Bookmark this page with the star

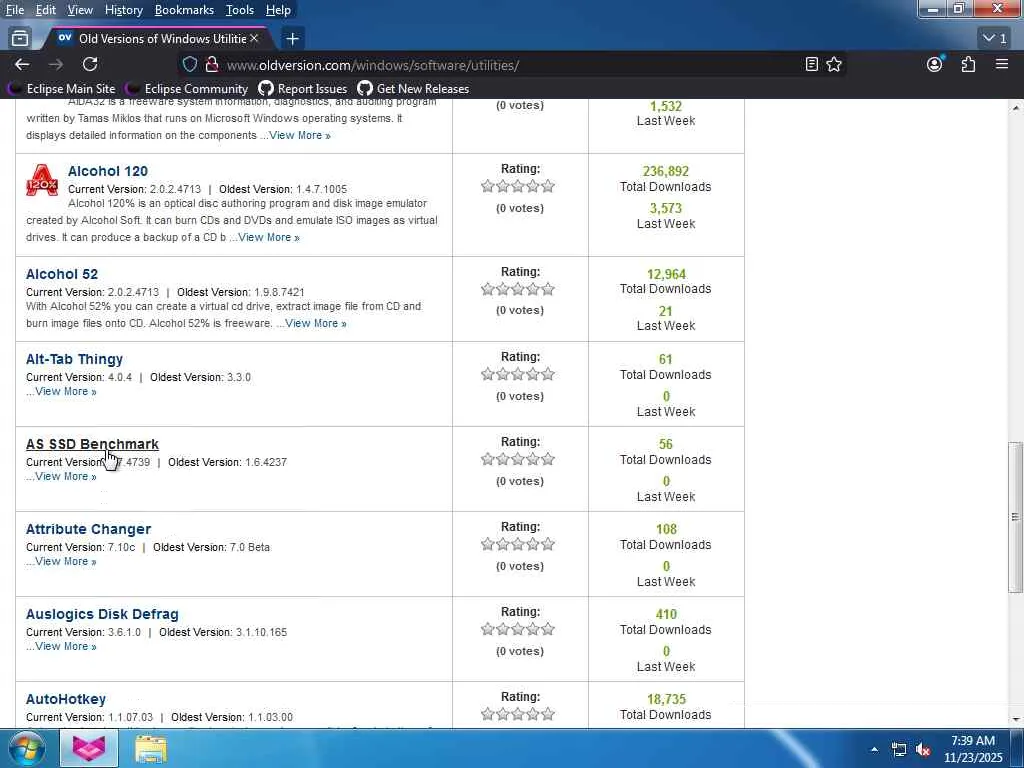click(834, 65)
